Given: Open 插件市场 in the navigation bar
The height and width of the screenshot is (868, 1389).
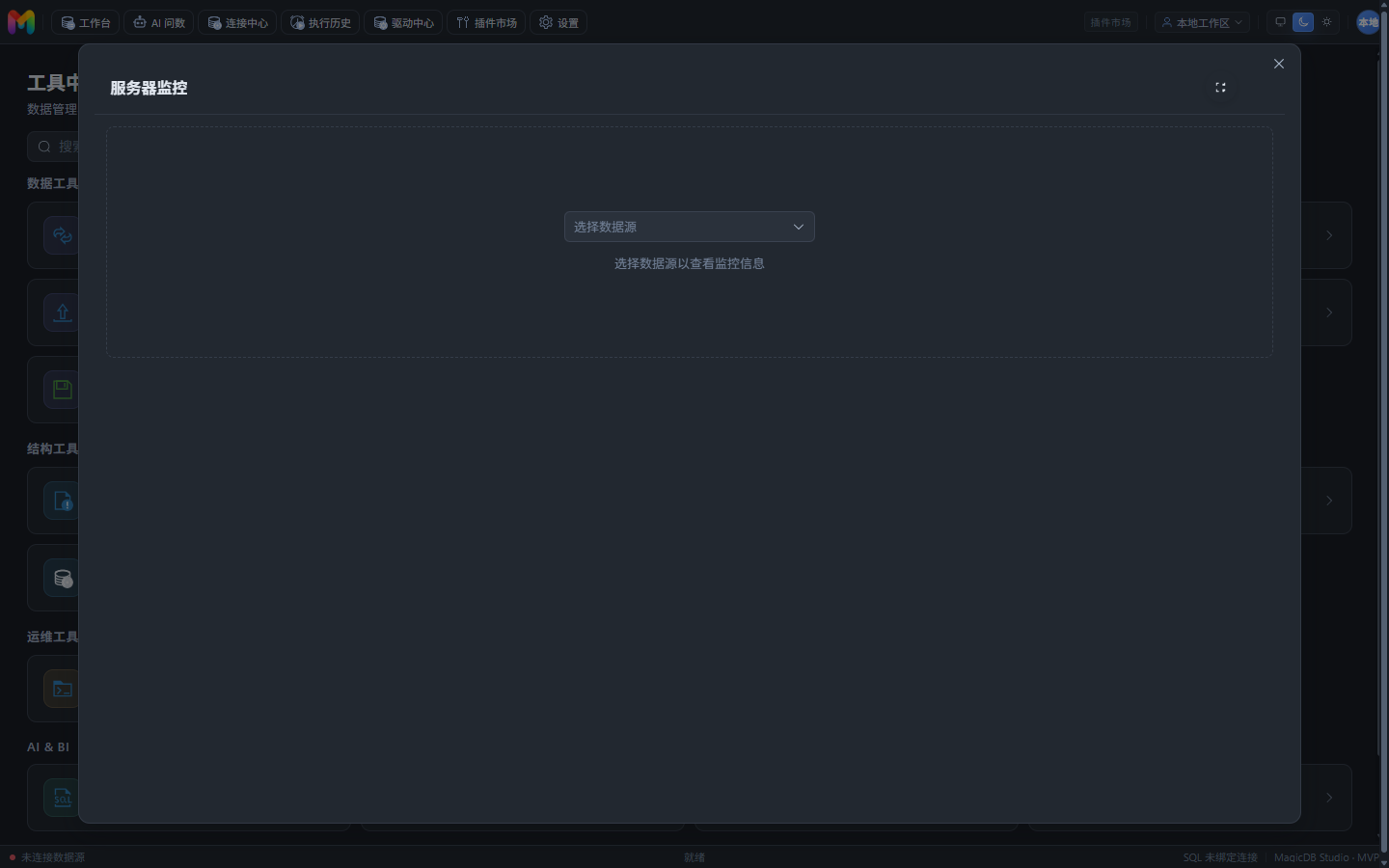Looking at the screenshot, I should 486,22.
